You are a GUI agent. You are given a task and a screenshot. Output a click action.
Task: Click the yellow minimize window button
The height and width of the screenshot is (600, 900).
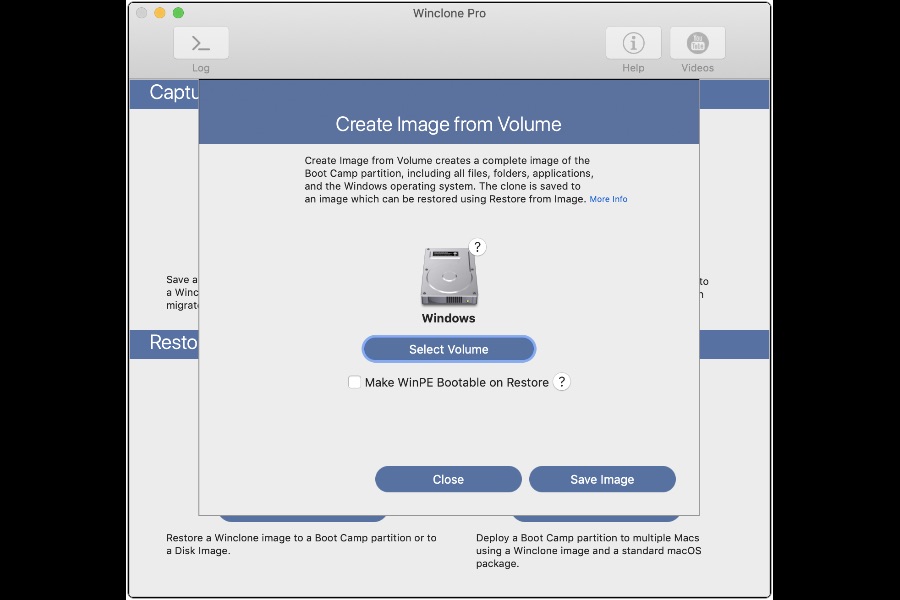[x=160, y=13]
